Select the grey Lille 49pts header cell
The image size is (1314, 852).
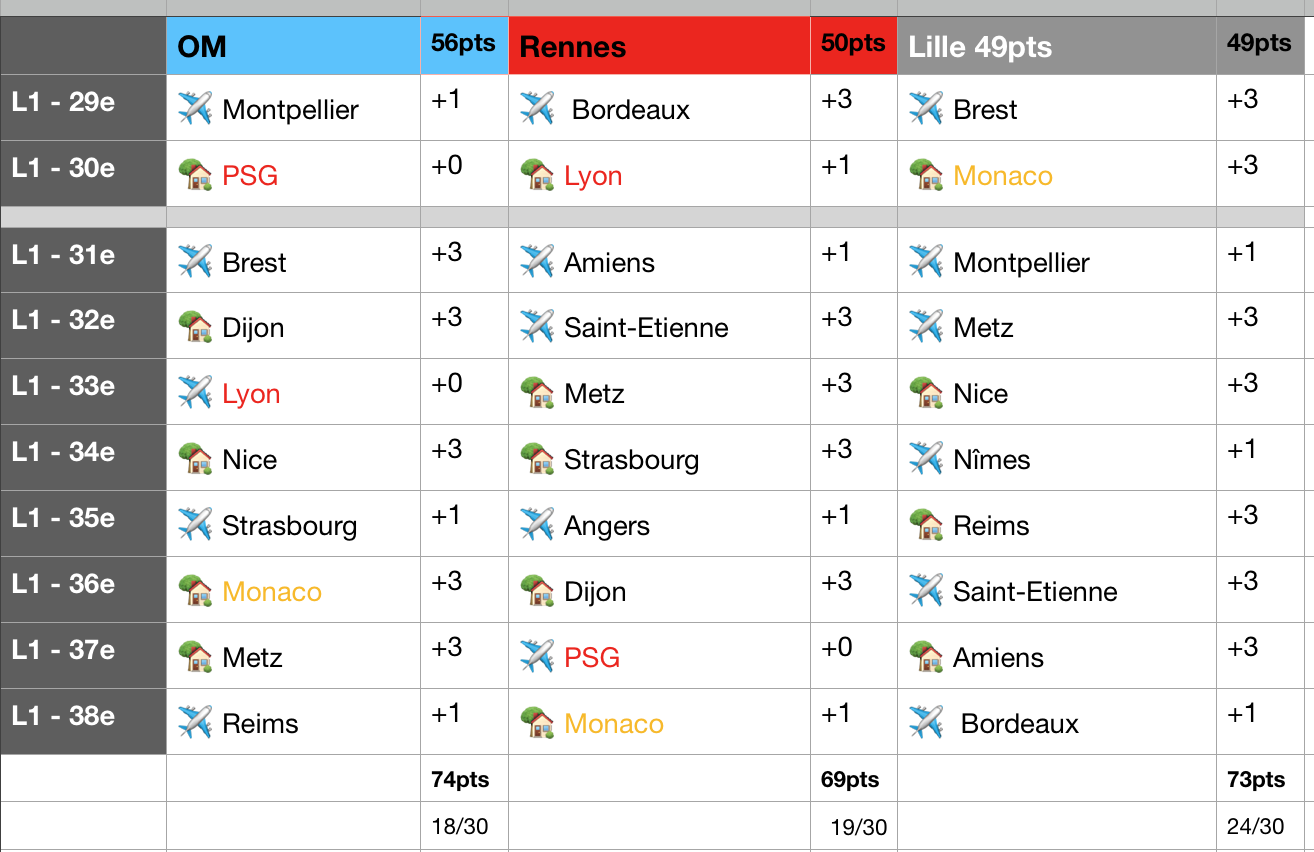click(x=1057, y=46)
